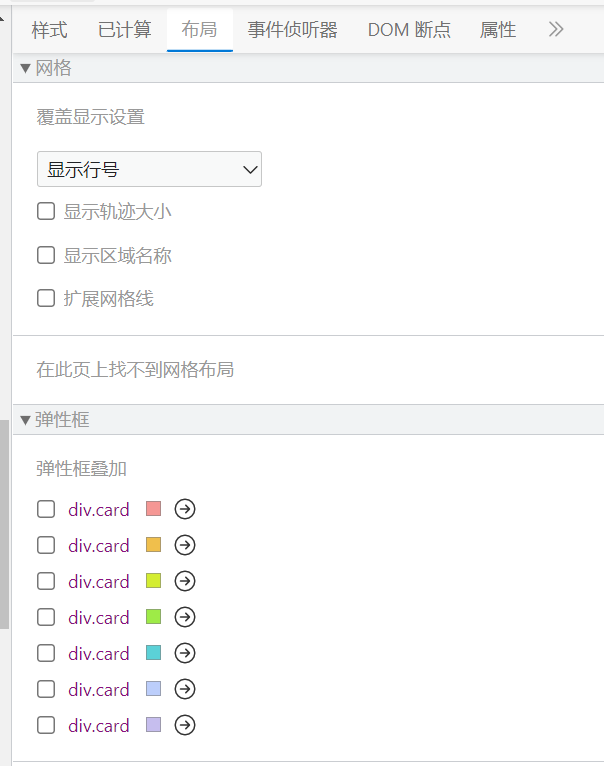Click the last div.card element link

(98, 726)
